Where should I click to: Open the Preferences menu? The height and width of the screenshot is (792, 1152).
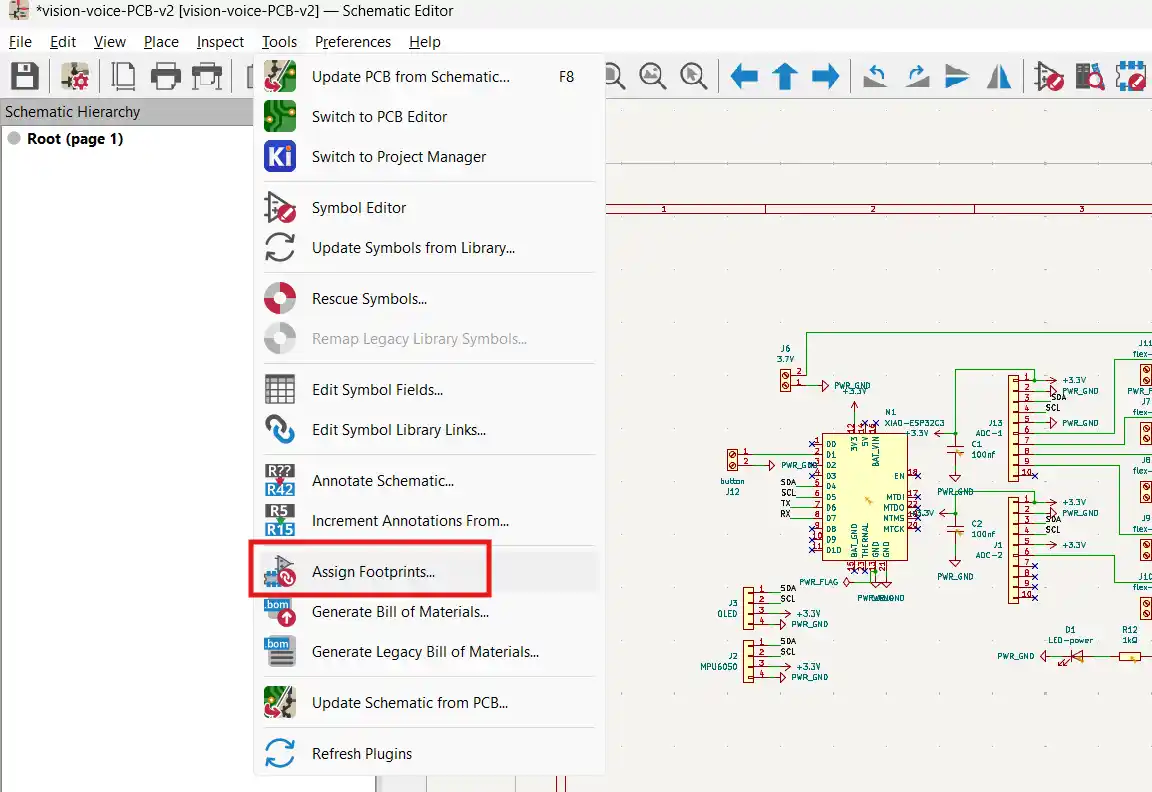[x=353, y=42]
